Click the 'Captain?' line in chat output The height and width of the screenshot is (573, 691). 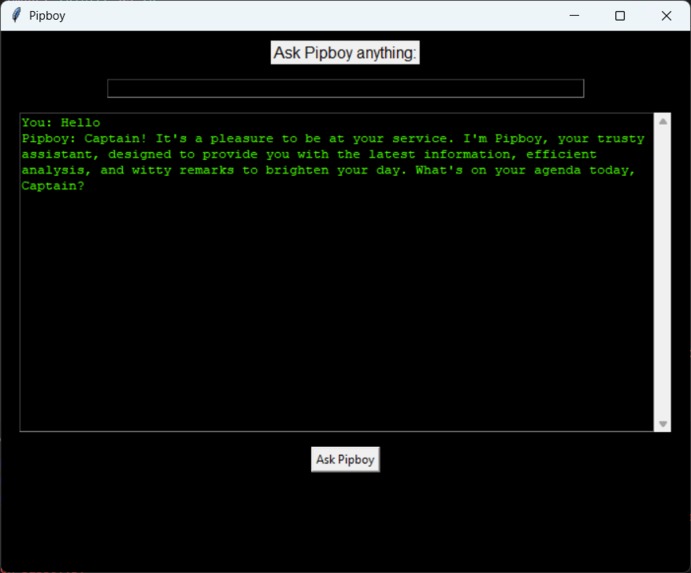coord(53,186)
